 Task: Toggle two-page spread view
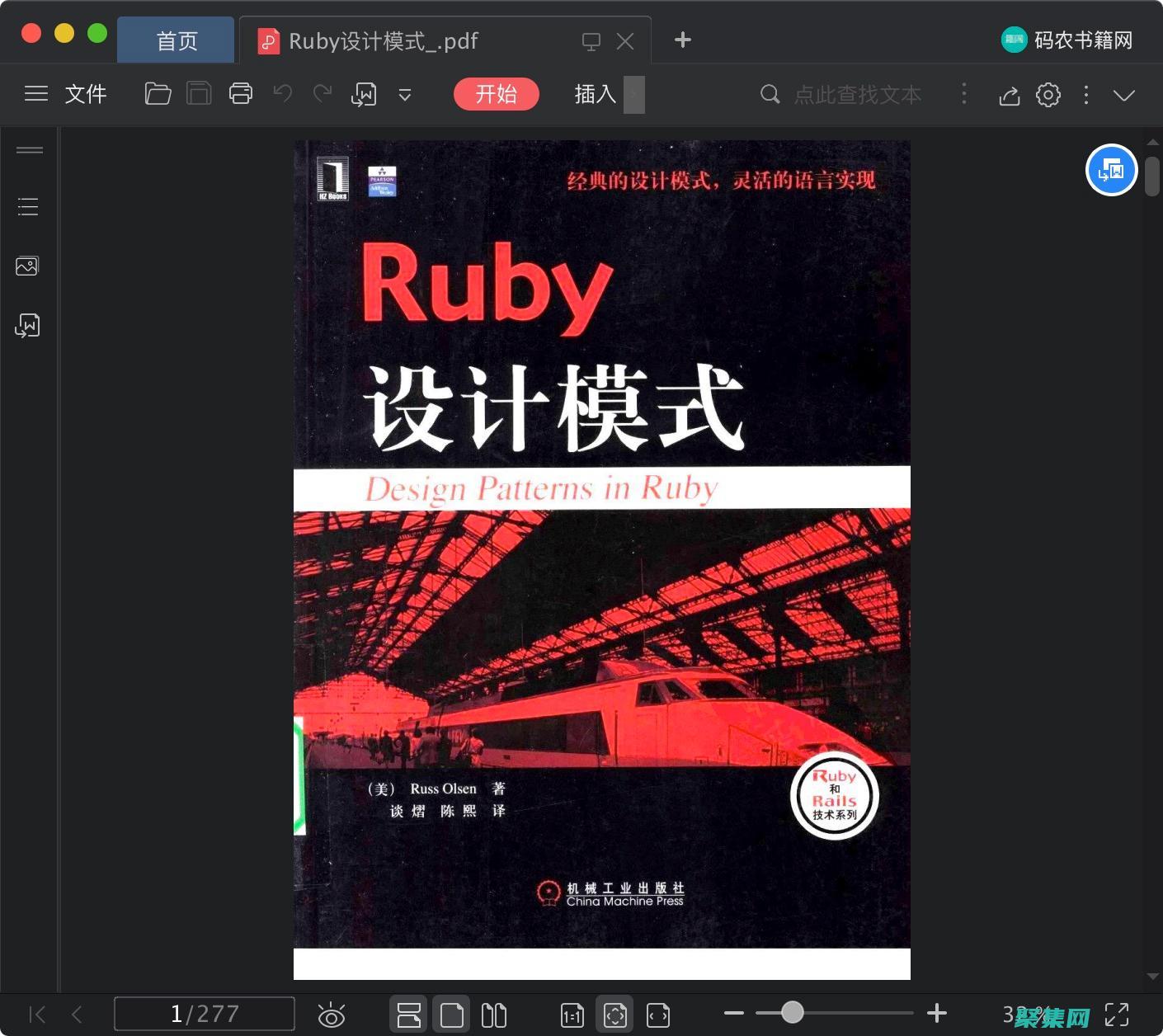point(492,1014)
